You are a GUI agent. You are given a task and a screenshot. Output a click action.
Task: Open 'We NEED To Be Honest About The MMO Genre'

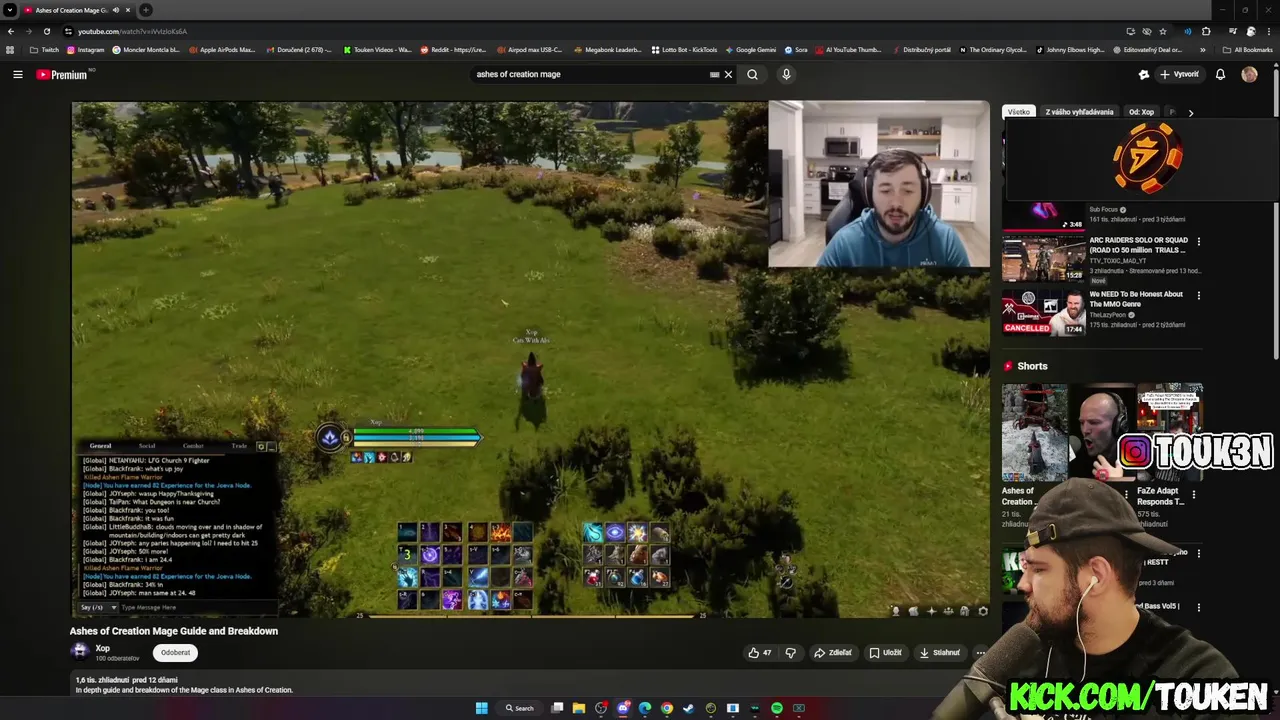tap(1136, 299)
